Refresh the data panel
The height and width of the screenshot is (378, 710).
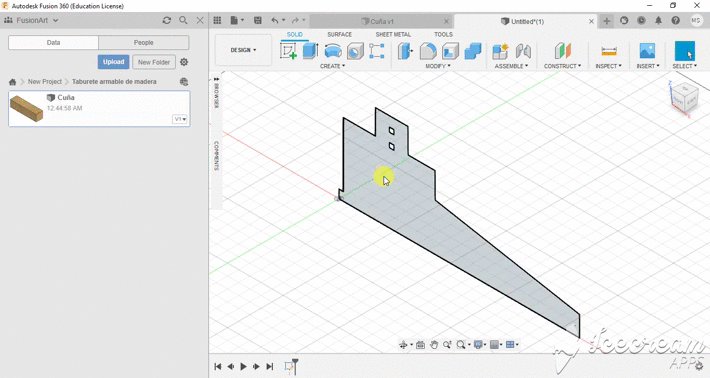point(167,20)
